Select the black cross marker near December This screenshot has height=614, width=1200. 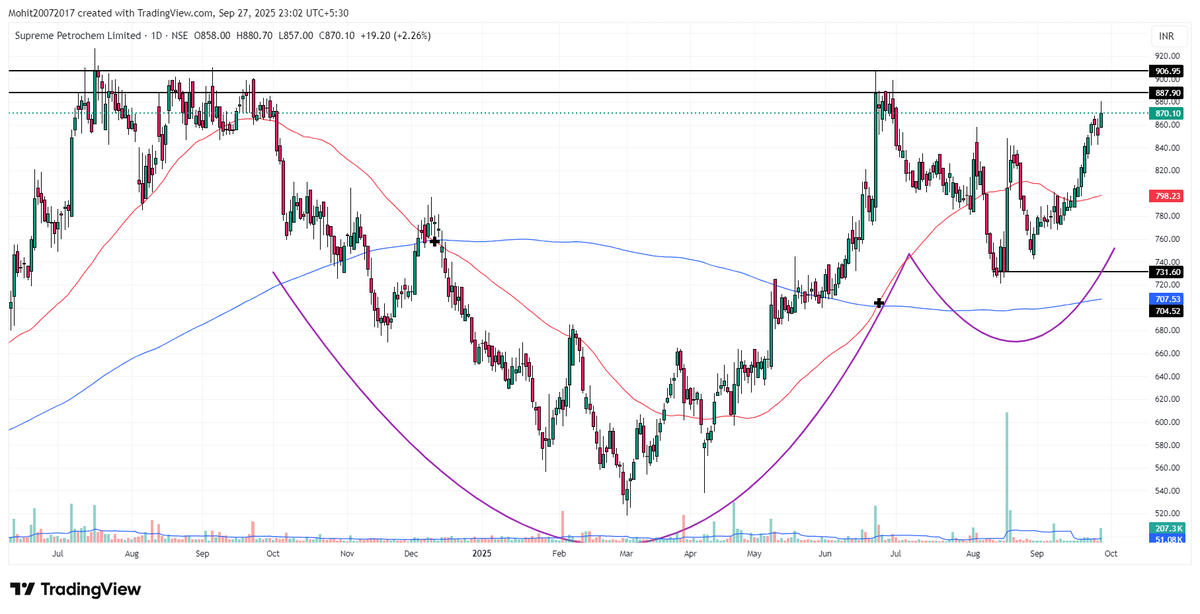click(x=435, y=241)
